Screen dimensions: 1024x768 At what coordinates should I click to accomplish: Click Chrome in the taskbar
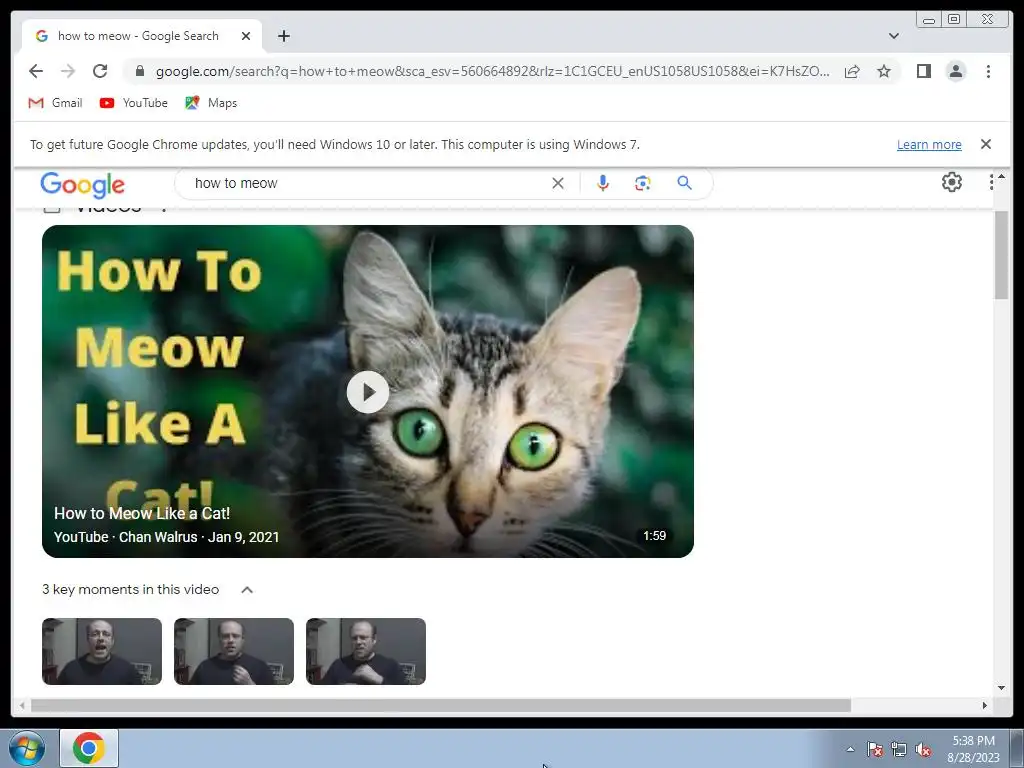89,748
